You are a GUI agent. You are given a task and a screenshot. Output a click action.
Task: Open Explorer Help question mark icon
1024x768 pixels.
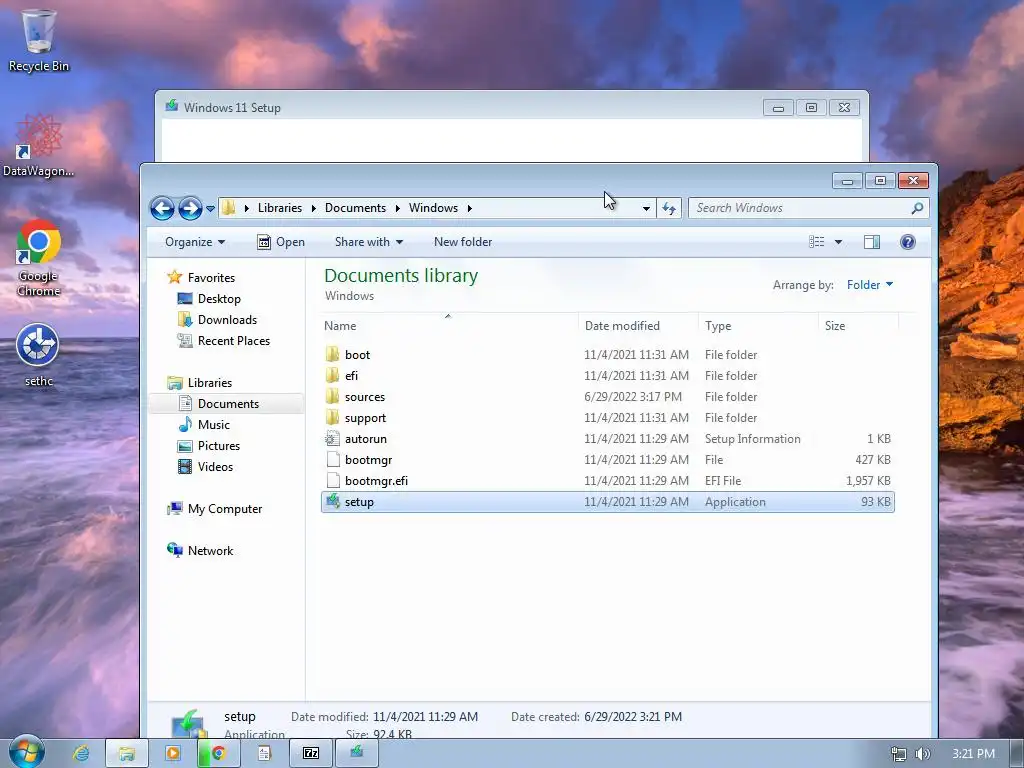pyautogui.click(x=908, y=242)
